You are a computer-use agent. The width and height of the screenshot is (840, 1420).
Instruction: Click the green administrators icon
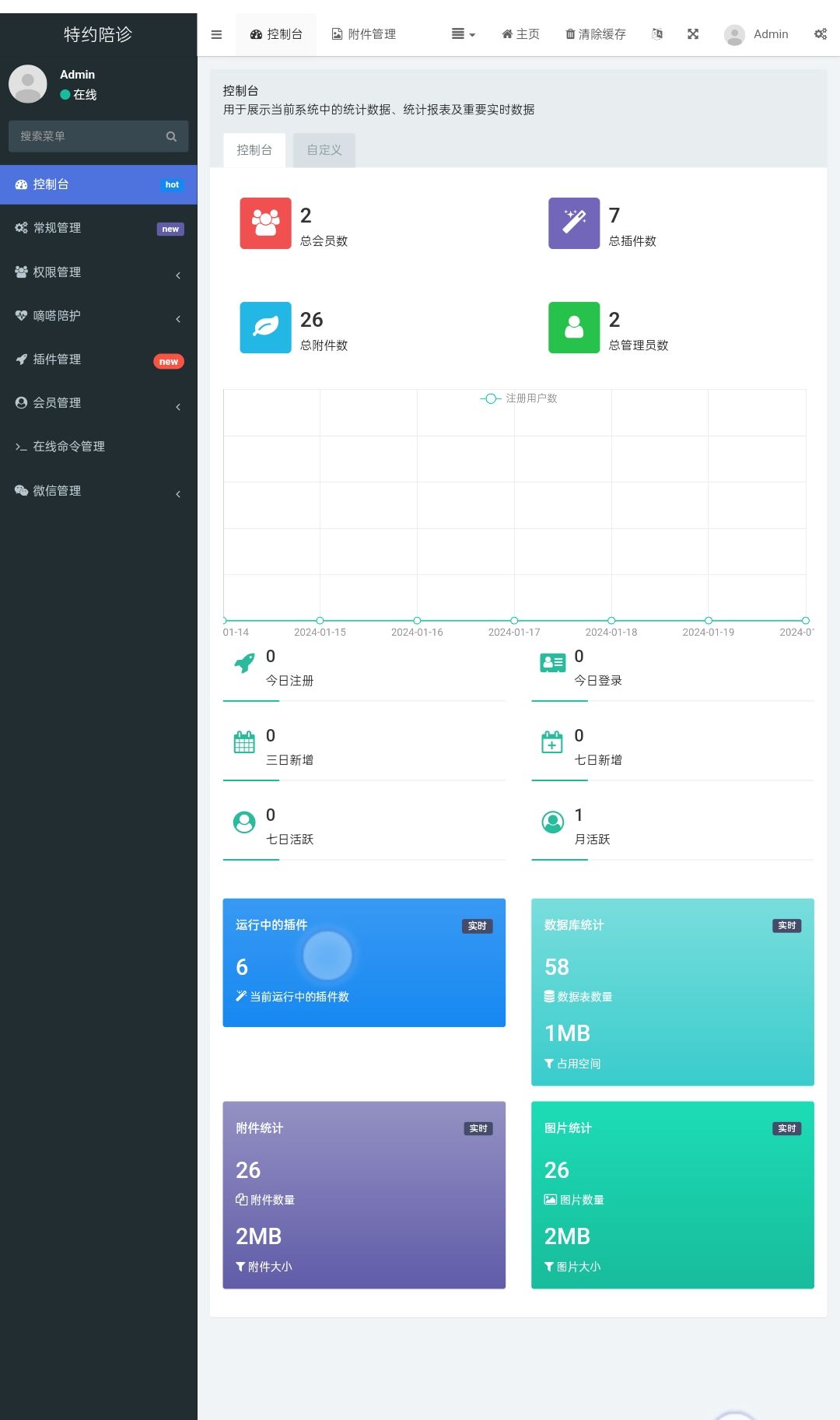pyautogui.click(x=574, y=328)
